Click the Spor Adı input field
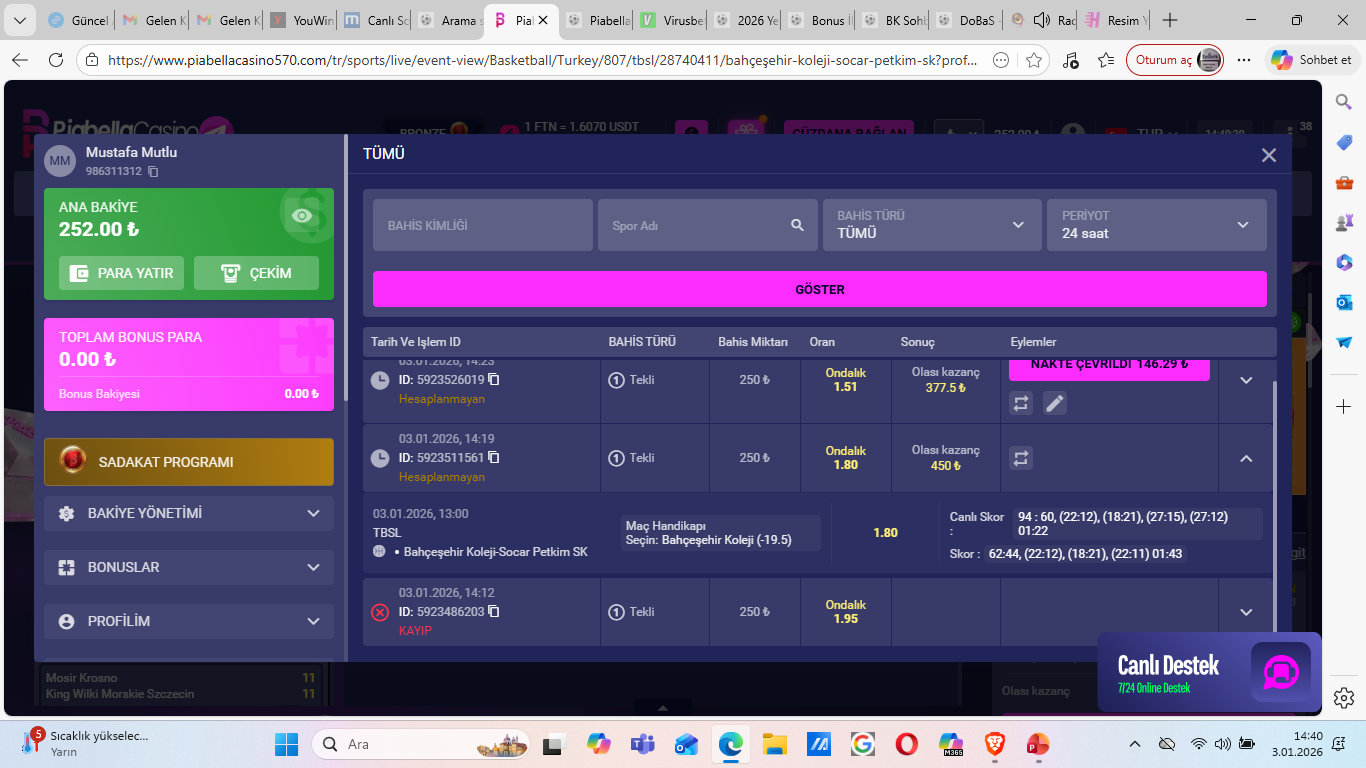Screen dimensions: 1366x768 point(707,225)
